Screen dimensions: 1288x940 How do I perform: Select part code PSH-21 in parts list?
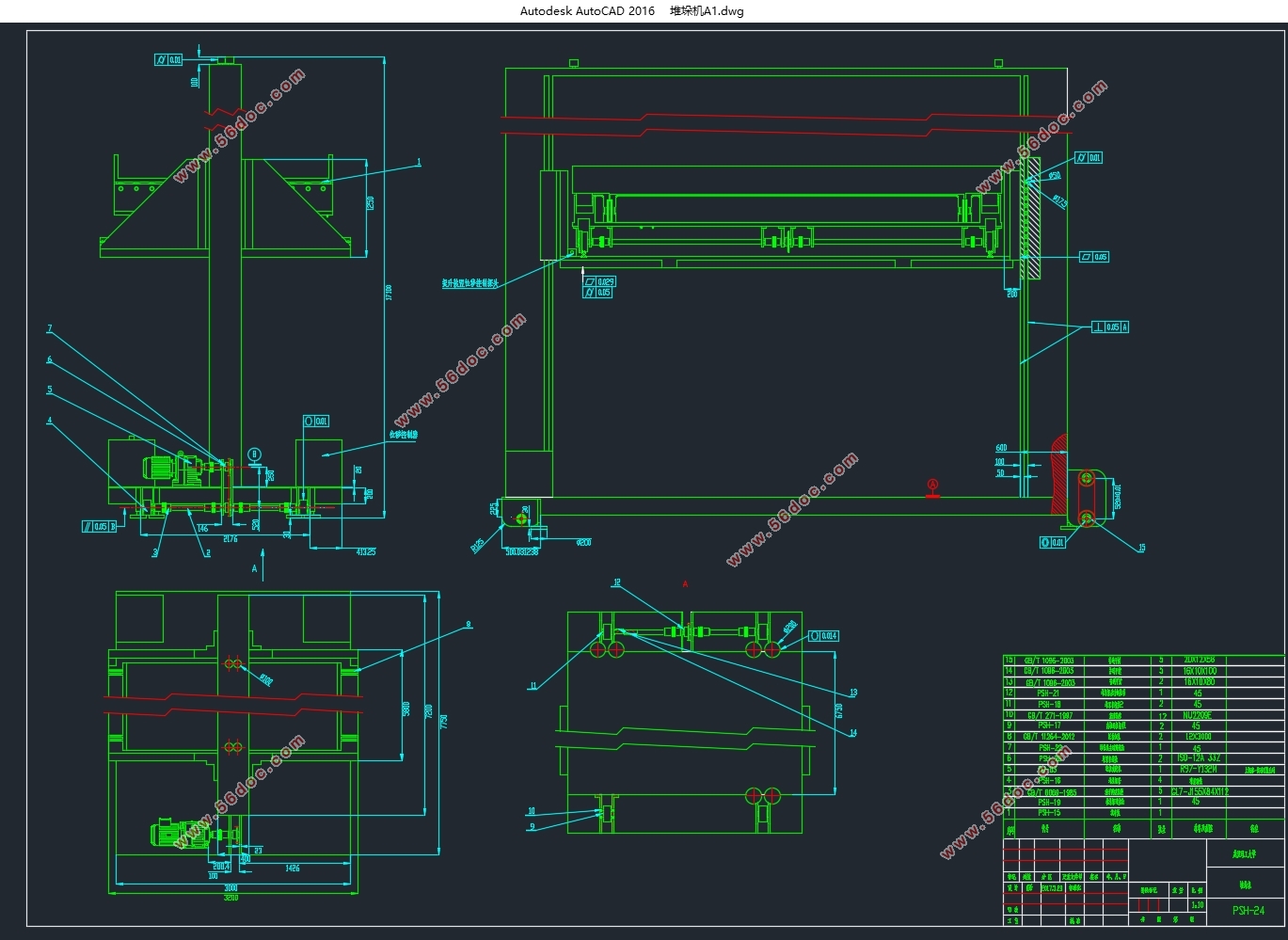[1048, 693]
